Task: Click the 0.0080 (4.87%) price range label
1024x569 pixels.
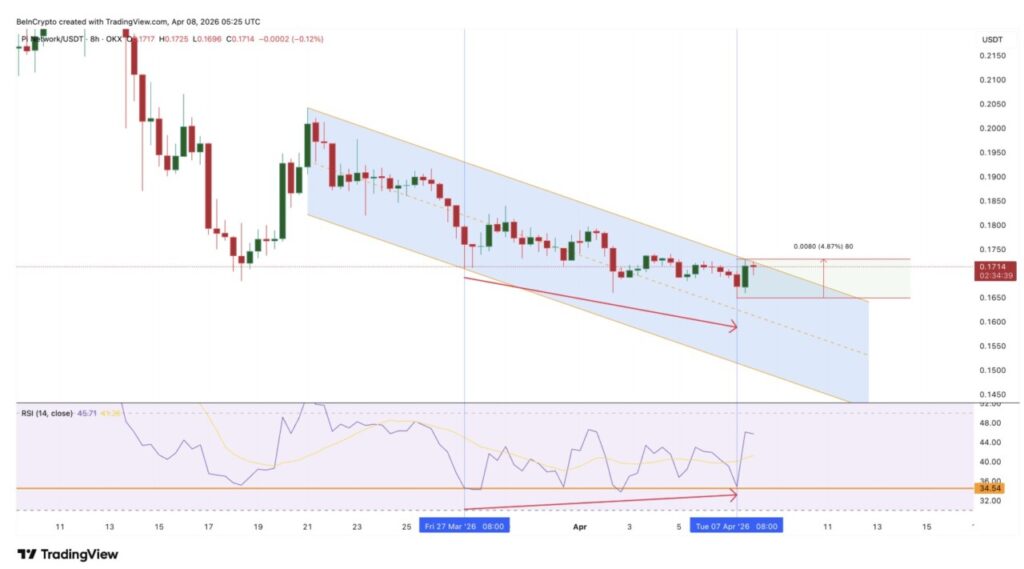Action: click(822, 246)
